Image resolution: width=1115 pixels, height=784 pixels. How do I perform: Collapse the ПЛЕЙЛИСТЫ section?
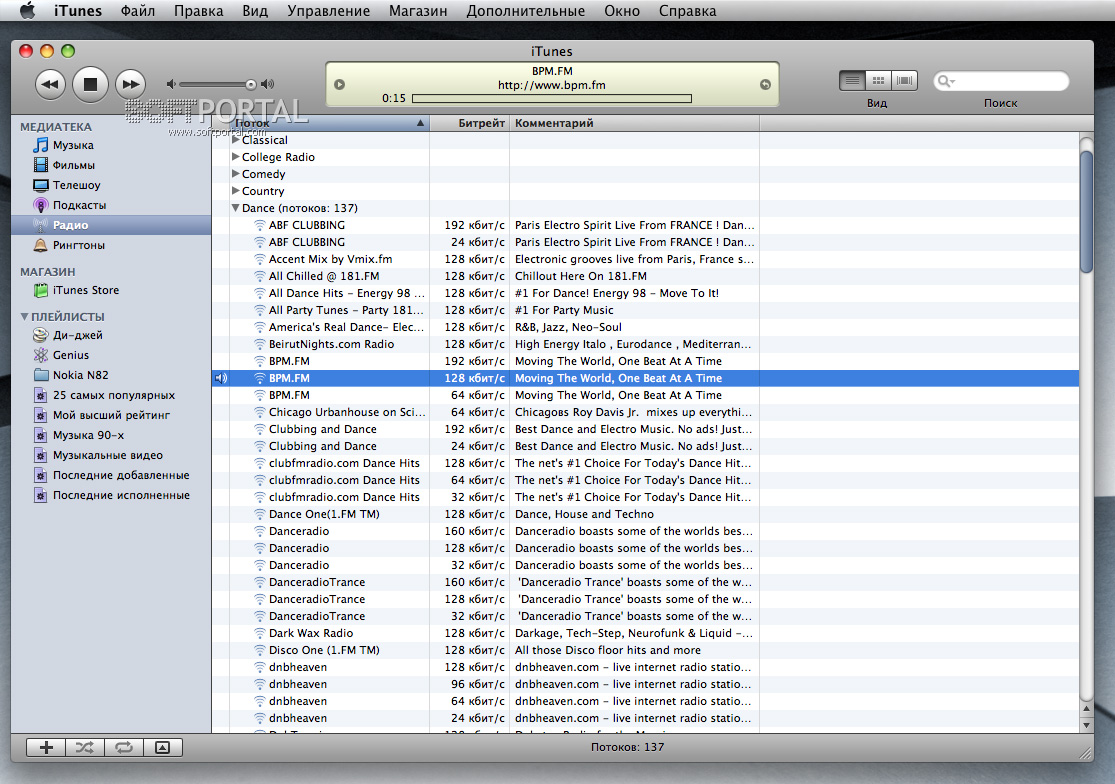pos(24,316)
